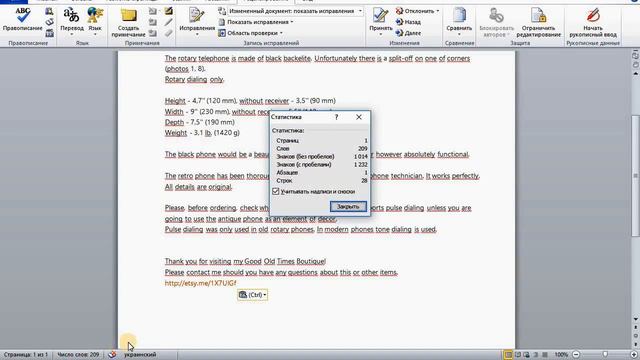Click the украинский language indicator
This screenshot has width=640, height=360.
[x=140, y=355]
